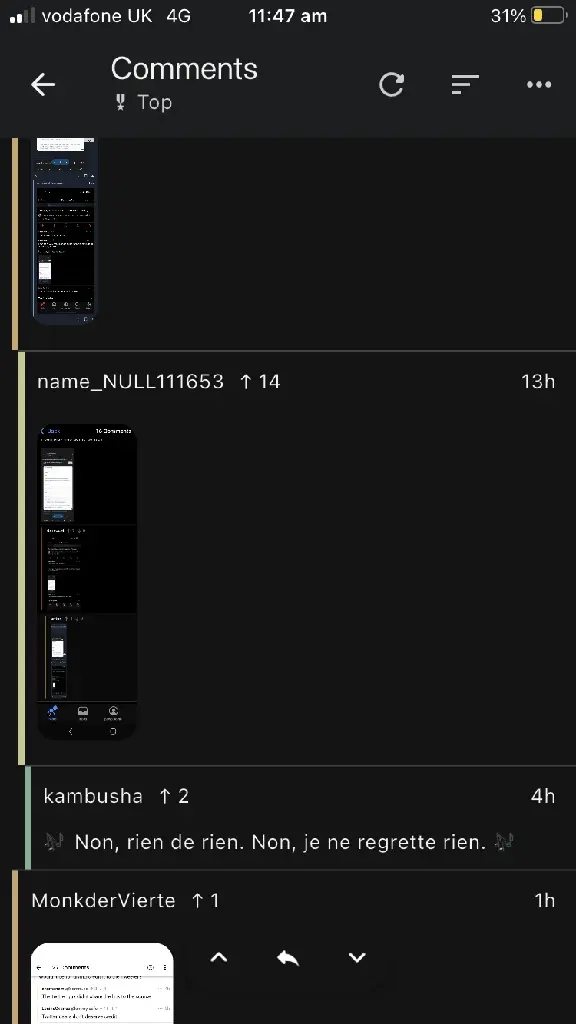Tap the upvote count on kambusha's comment
This screenshot has height=1024, width=576.
coord(174,796)
